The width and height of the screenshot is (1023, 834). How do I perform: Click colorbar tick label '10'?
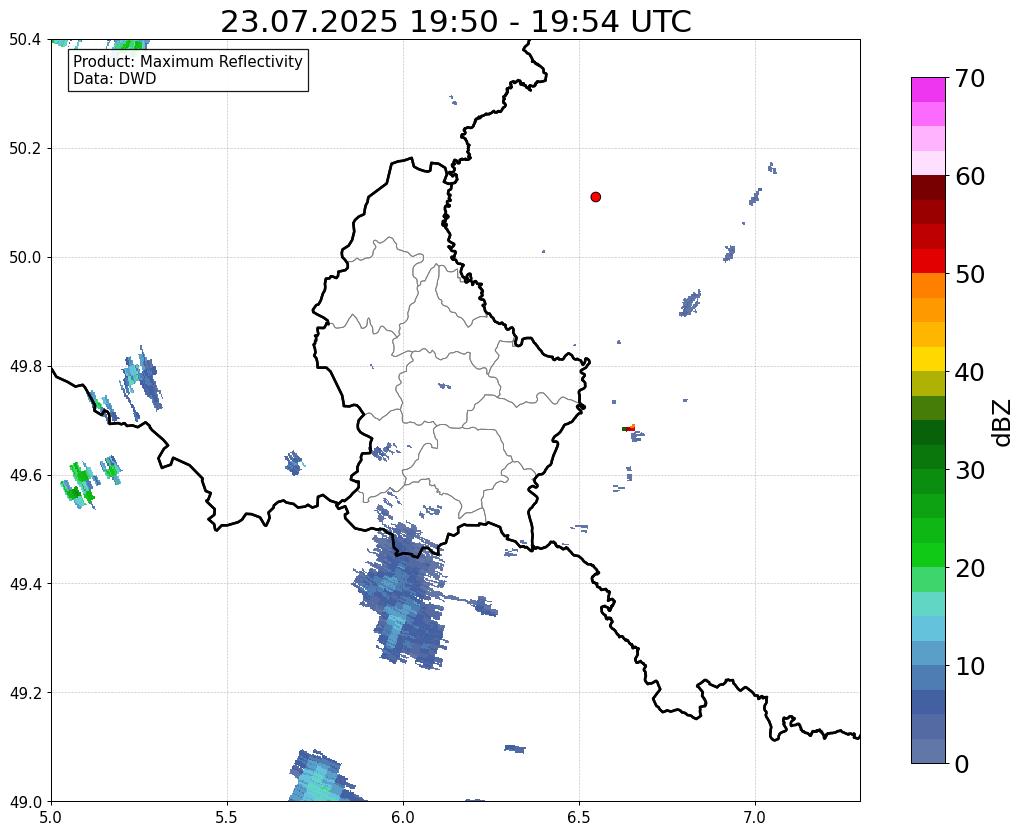coord(970,666)
